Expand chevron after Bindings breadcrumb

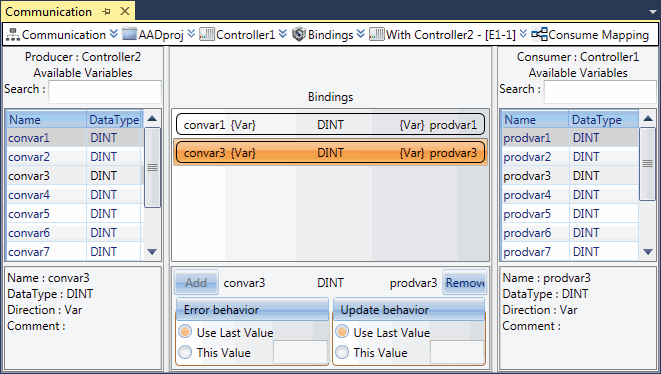[x=360, y=33]
